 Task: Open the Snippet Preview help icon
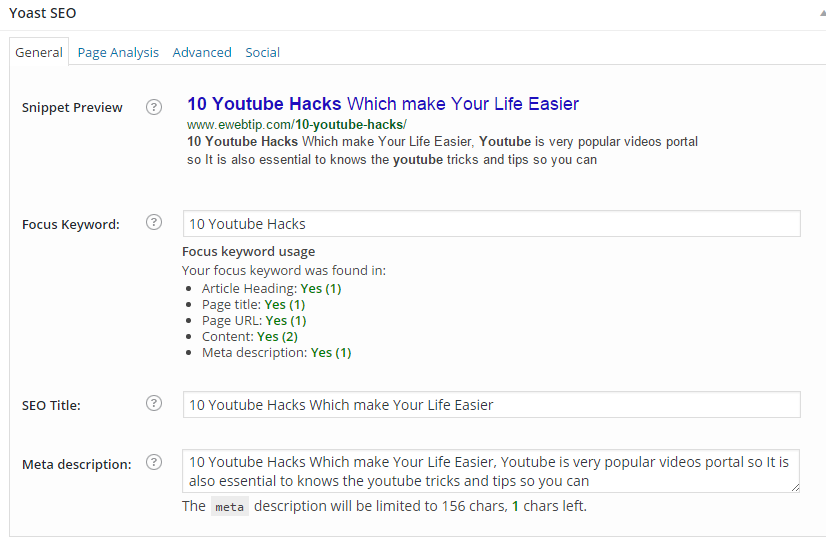(154, 107)
